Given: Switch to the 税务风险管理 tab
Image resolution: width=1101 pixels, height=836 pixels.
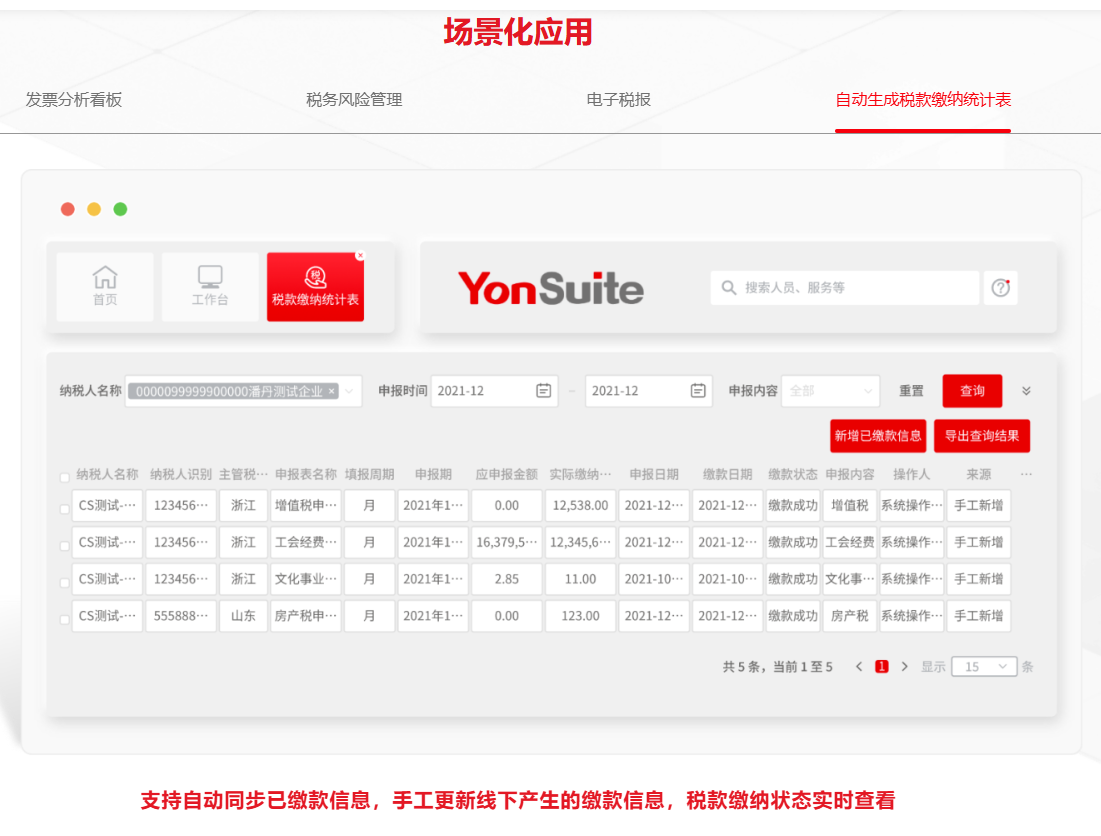Looking at the screenshot, I should click(x=354, y=100).
